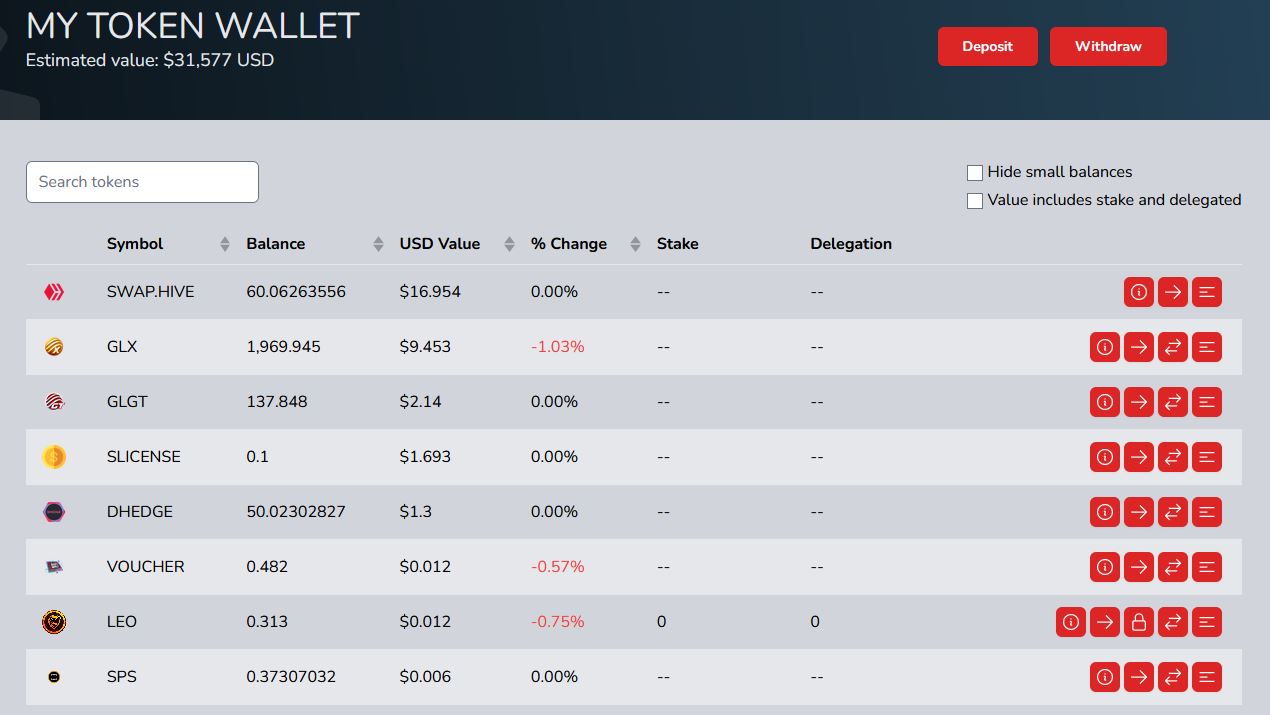View LEO history list icon

[1207, 622]
